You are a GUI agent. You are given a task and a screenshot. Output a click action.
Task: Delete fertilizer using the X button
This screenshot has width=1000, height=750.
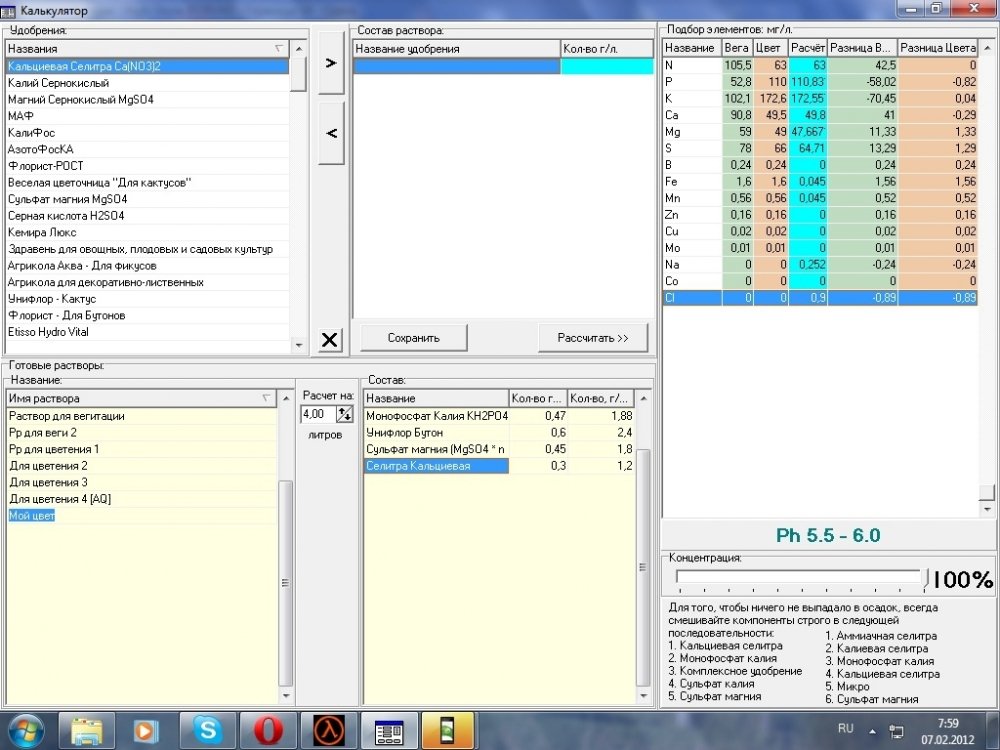pyautogui.click(x=330, y=339)
